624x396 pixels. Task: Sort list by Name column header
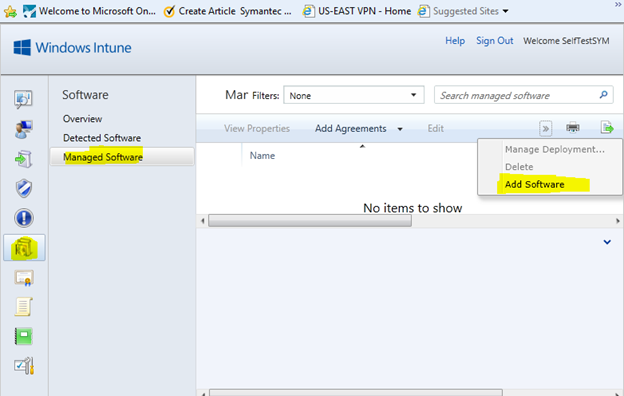pyautogui.click(x=262, y=155)
